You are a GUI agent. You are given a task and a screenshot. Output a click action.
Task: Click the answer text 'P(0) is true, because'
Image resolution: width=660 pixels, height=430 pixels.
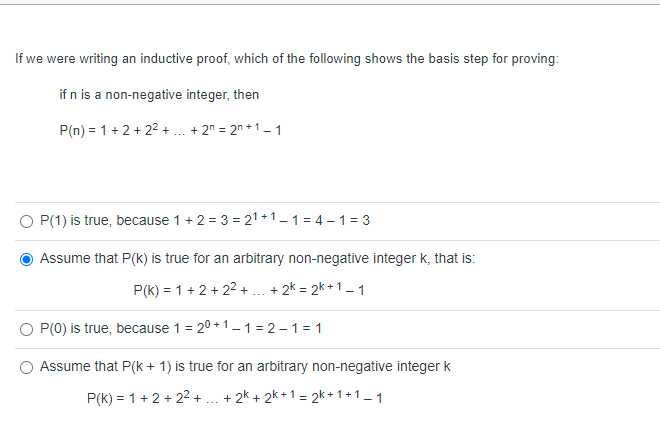tap(104, 328)
